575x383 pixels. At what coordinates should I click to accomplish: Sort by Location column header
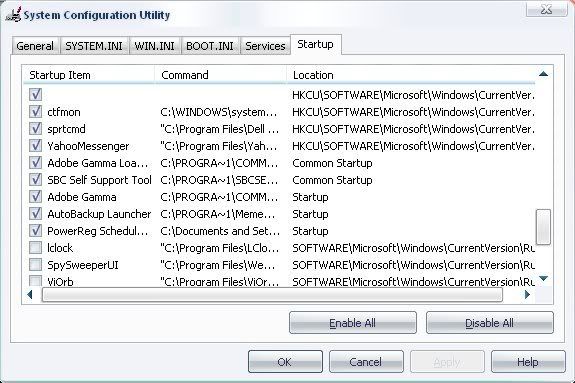coord(411,75)
